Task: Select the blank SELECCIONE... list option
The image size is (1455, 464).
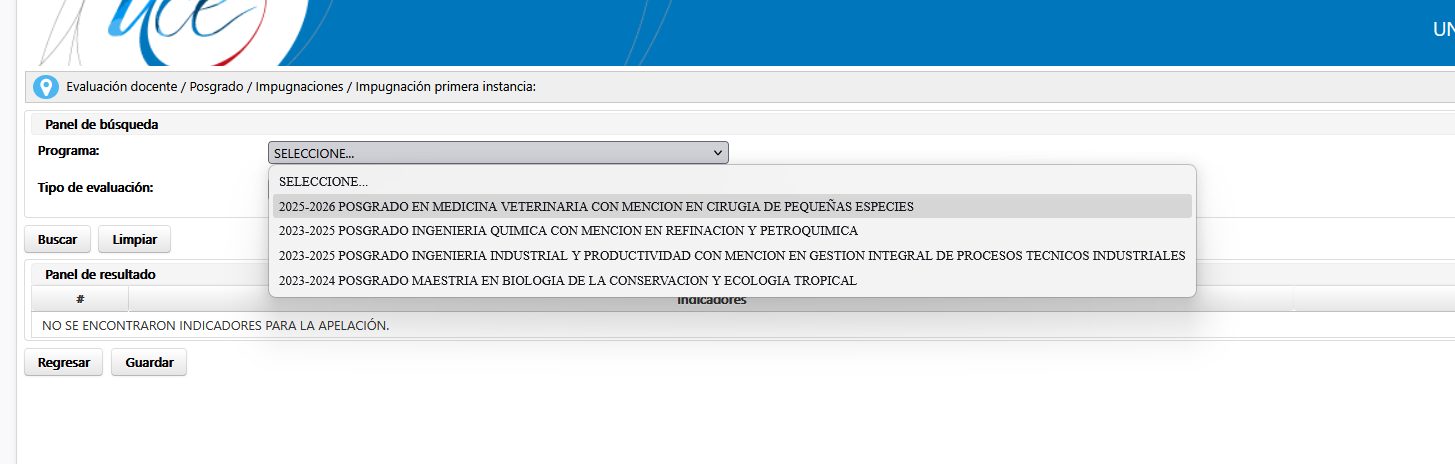Action: tap(323, 182)
